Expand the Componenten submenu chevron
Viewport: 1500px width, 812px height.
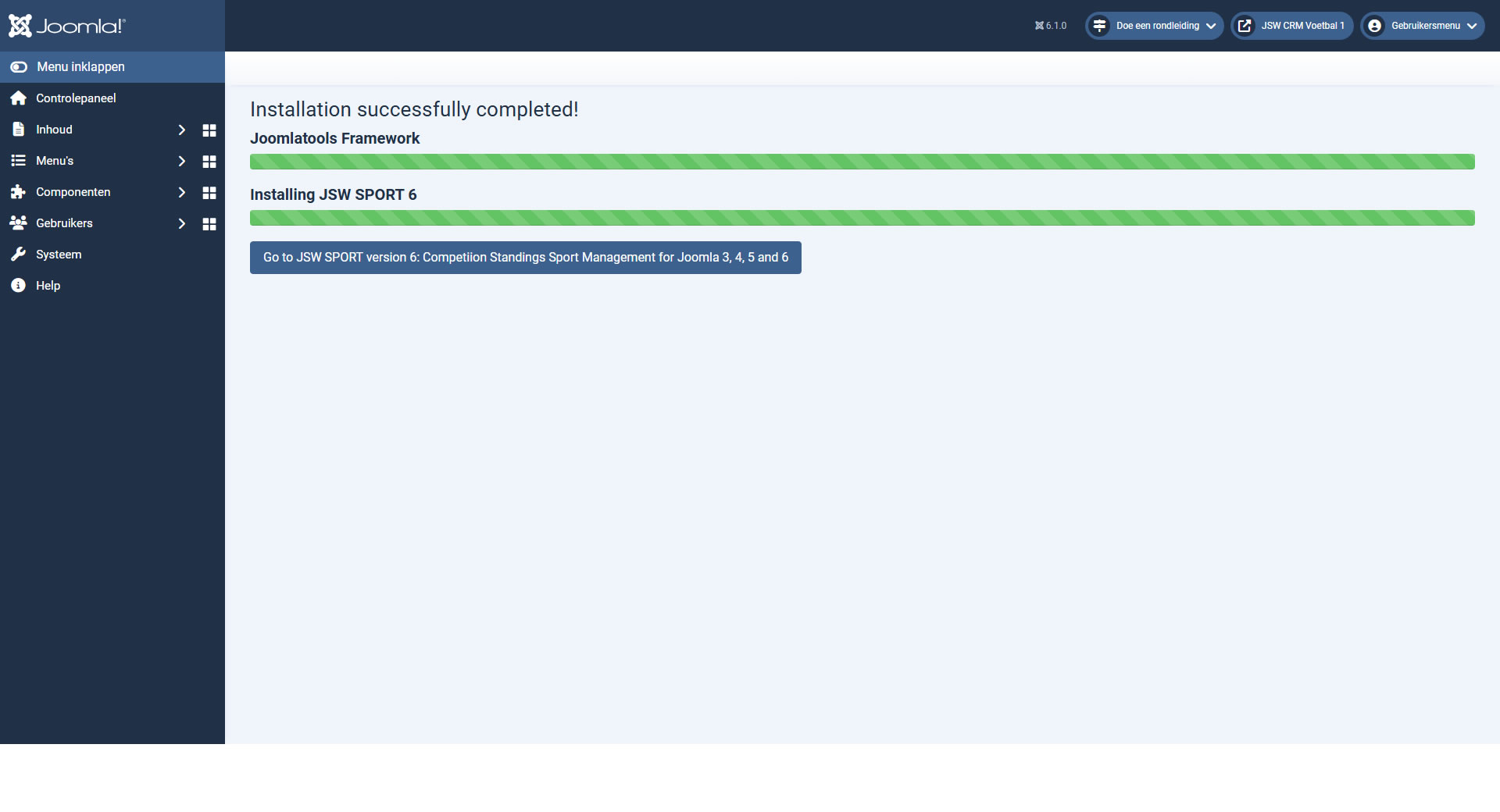[182, 192]
